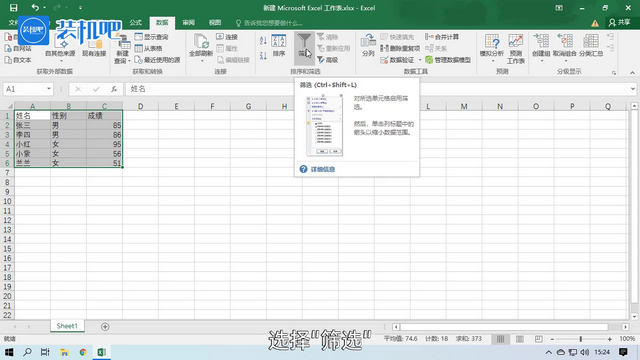Viewport: 640px width, 360px height.
Task: Open Excel from the Windows taskbar
Action: 102,352
